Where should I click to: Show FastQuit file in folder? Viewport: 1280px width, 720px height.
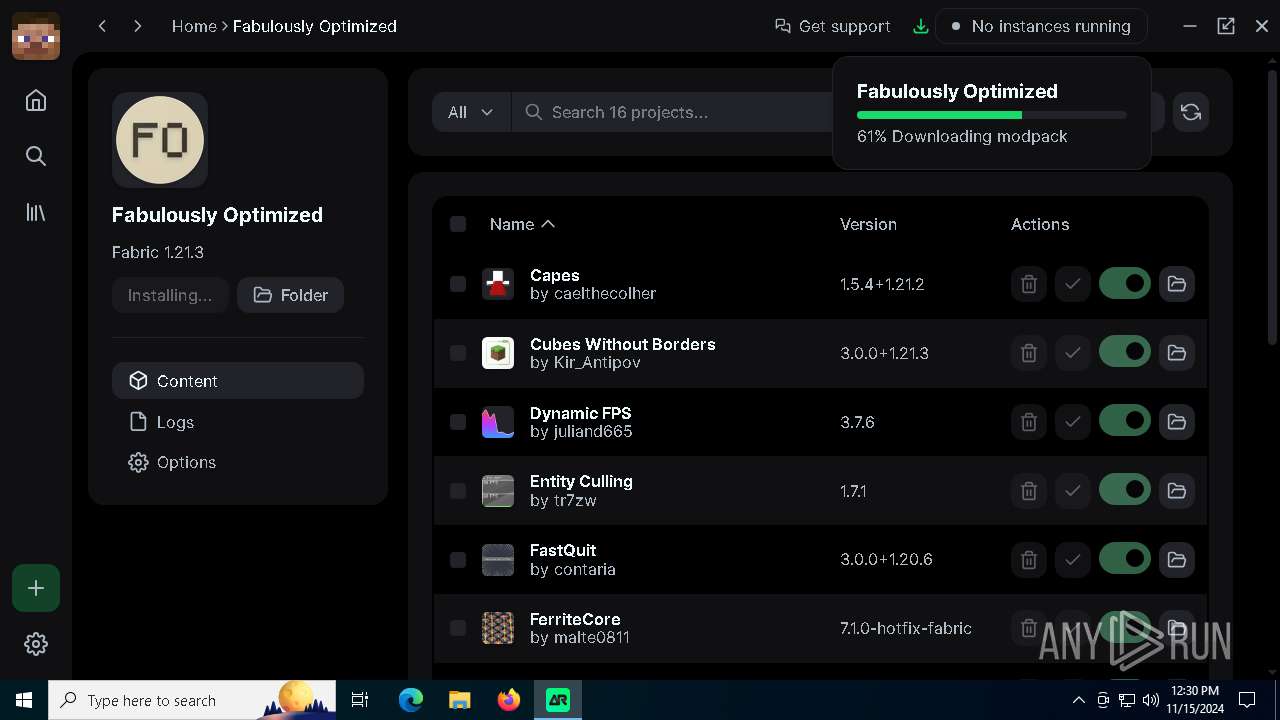pos(1177,559)
